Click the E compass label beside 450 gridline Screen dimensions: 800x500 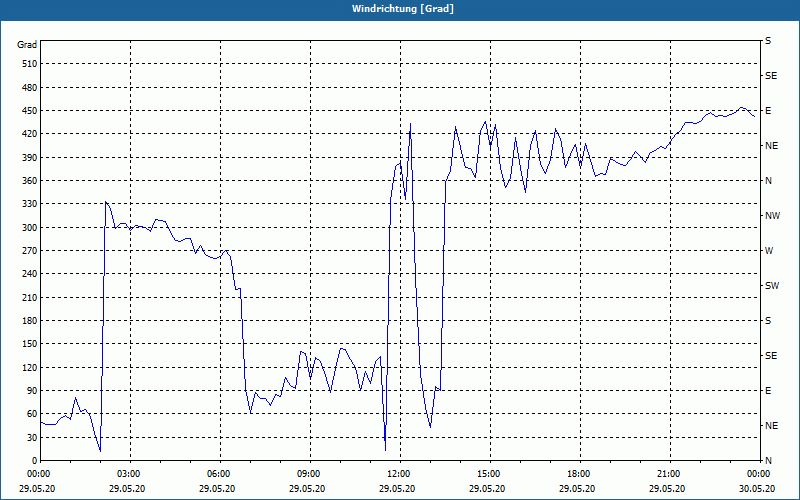(x=768, y=111)
